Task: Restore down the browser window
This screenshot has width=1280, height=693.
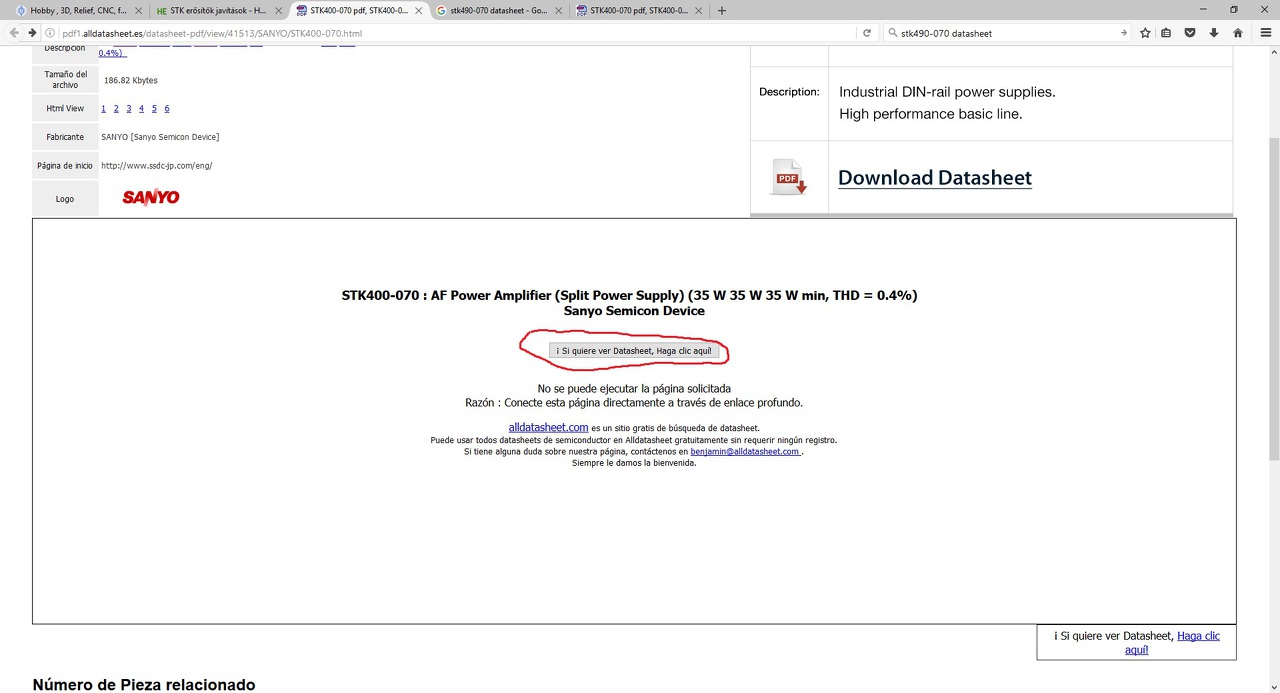Action: (1234, 10)
